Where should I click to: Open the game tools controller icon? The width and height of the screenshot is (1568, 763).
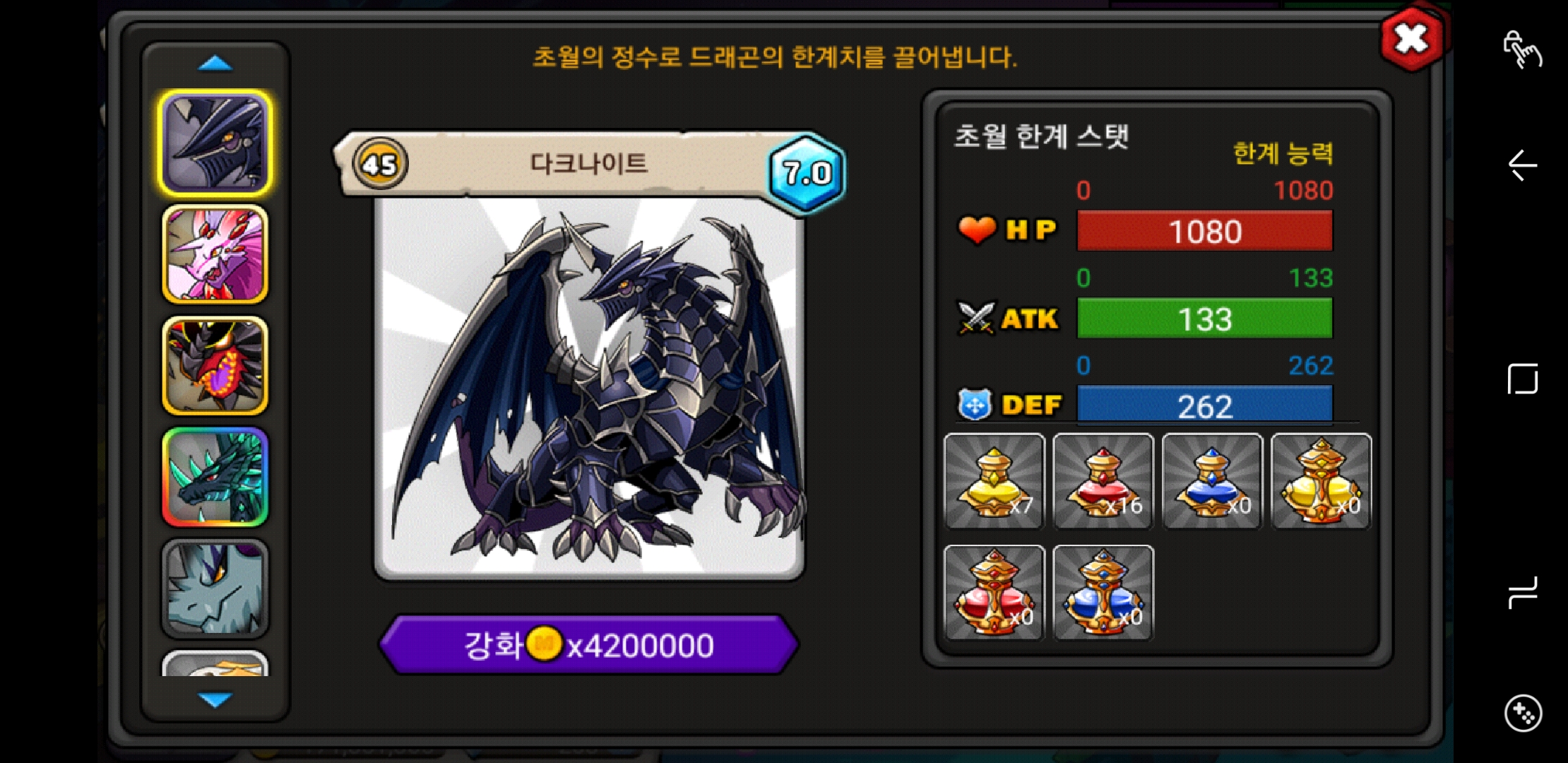[x=1523, y=714]
